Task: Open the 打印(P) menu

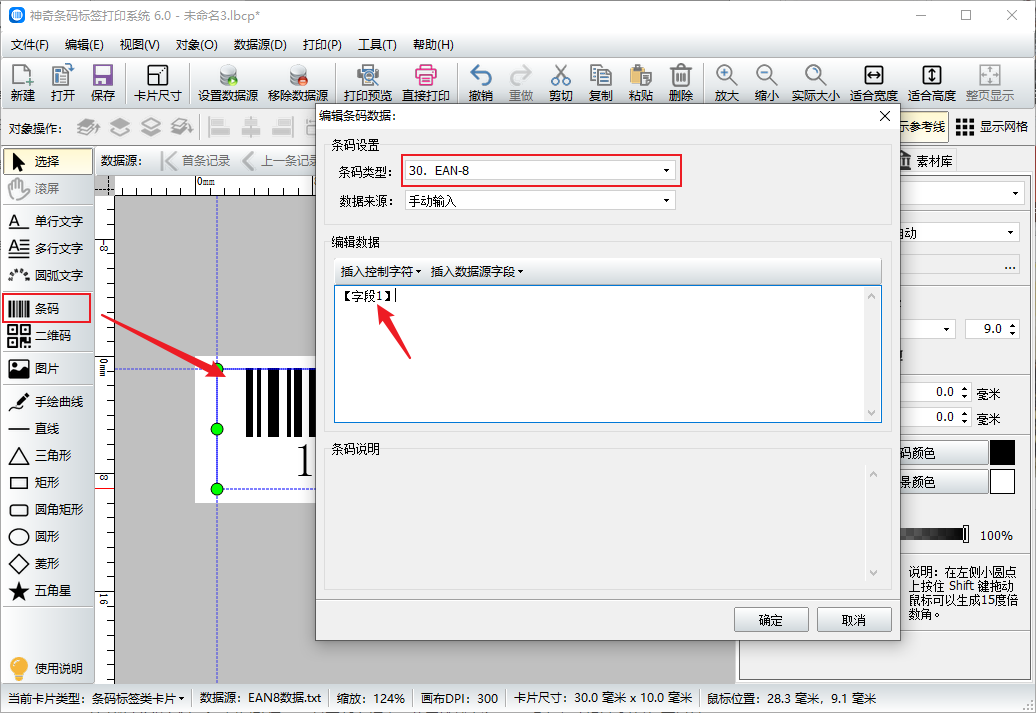Action: click(322, 45)
